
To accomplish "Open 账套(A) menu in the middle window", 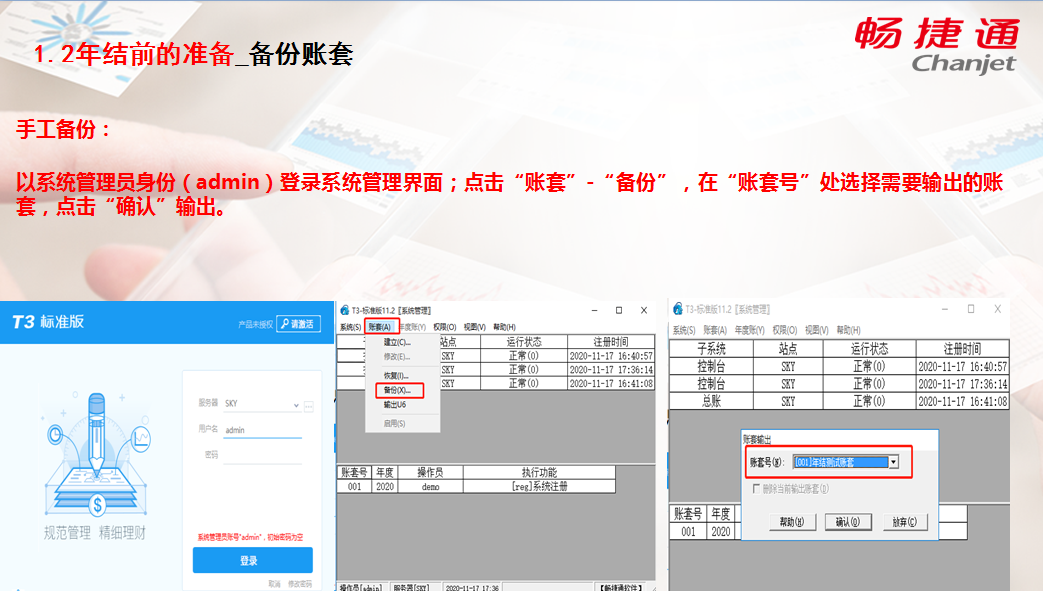I will pos(380,327).
